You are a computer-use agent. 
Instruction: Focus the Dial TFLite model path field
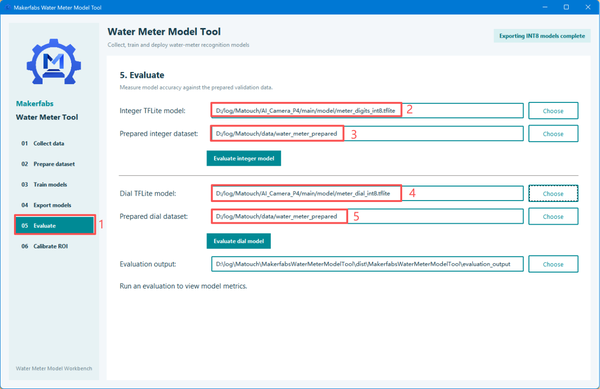[367, 193]
